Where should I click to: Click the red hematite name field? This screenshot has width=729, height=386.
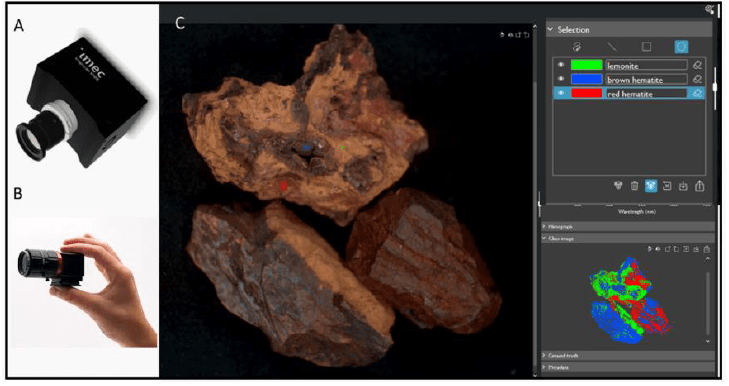click(x=646, y=93)
